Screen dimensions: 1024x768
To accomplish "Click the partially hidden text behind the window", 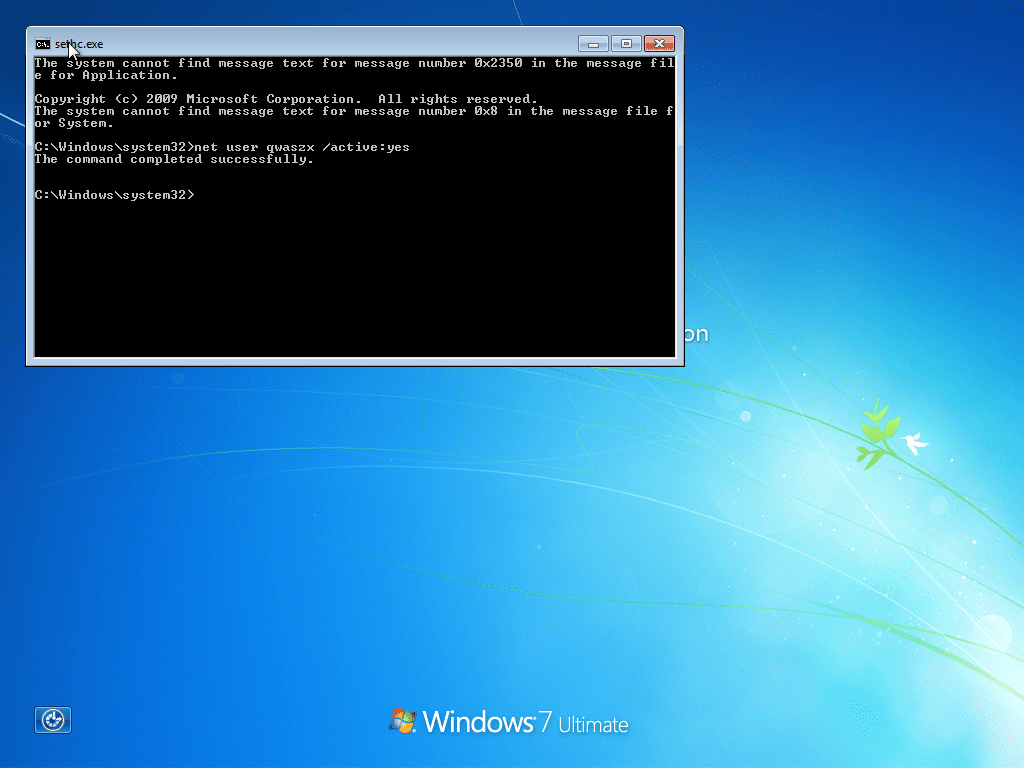I will [x=696, y=334].
